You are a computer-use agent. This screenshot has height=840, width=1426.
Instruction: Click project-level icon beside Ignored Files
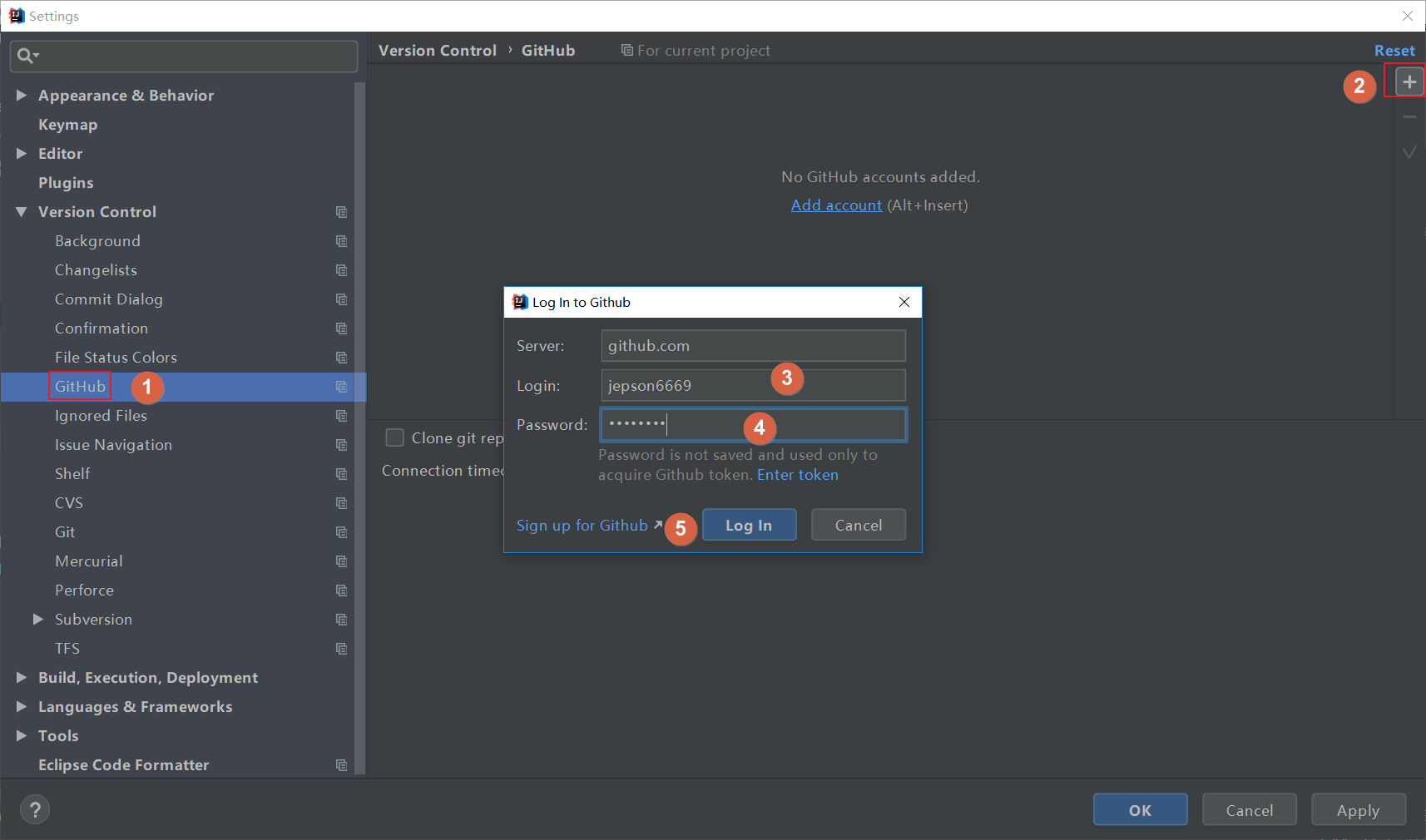341,416
